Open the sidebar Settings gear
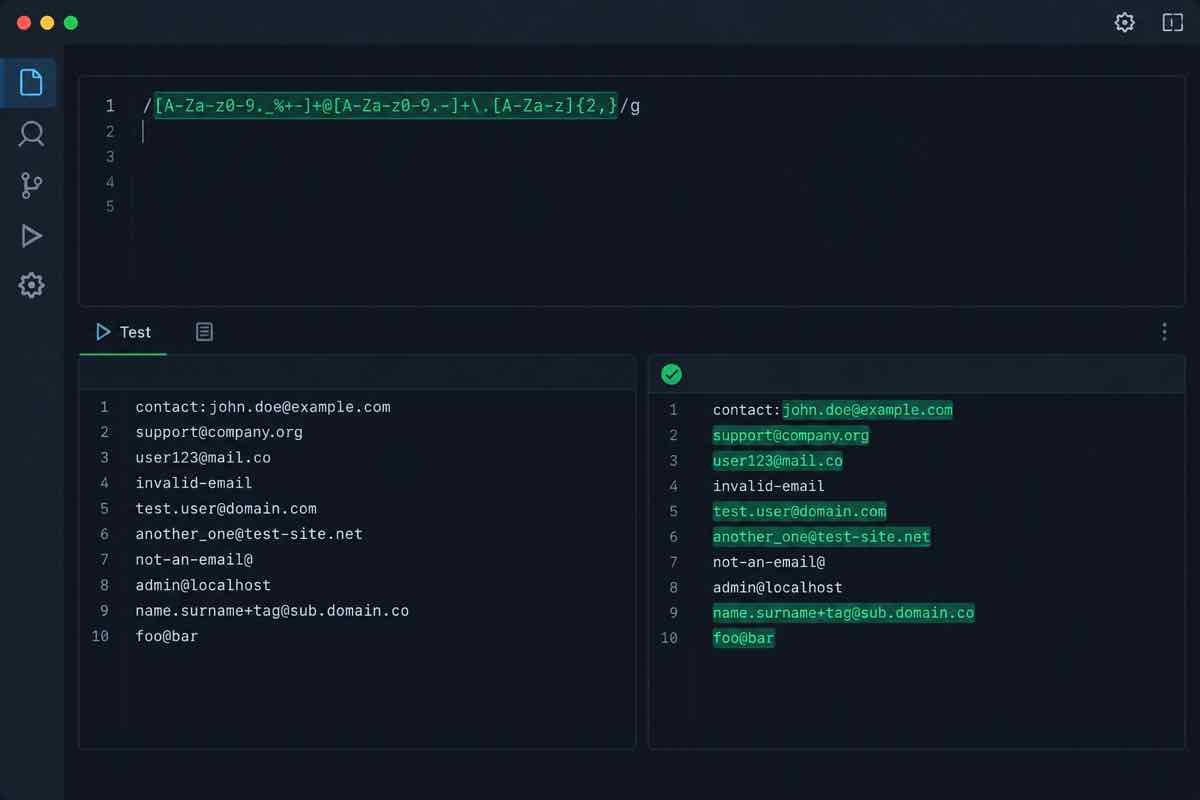Image resolution: width=1200 pixels, height=800 pixels. [x=31, y=286]
